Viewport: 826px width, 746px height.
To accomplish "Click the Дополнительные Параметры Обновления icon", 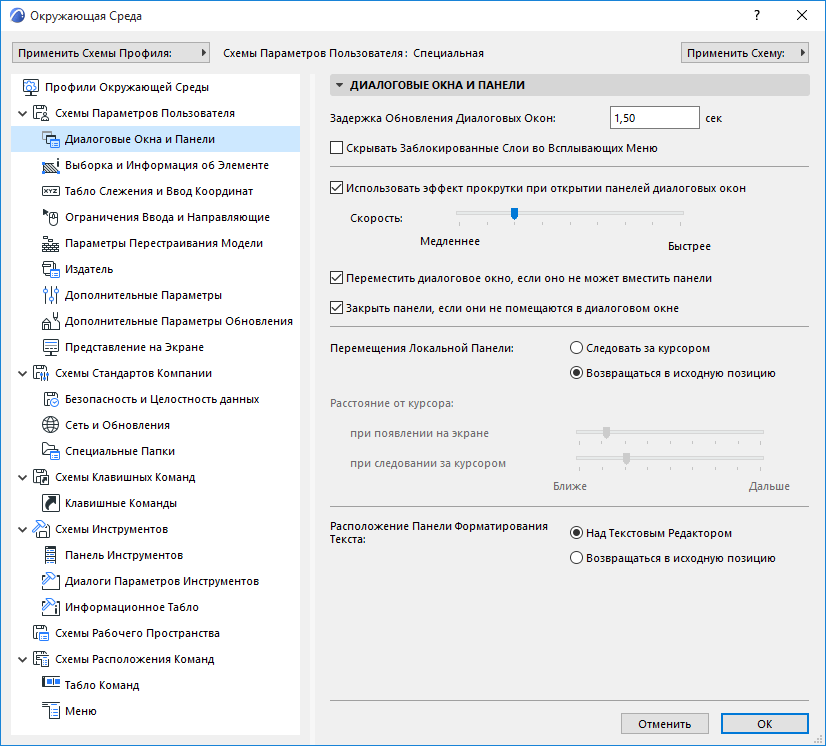I will pos(51,321).
